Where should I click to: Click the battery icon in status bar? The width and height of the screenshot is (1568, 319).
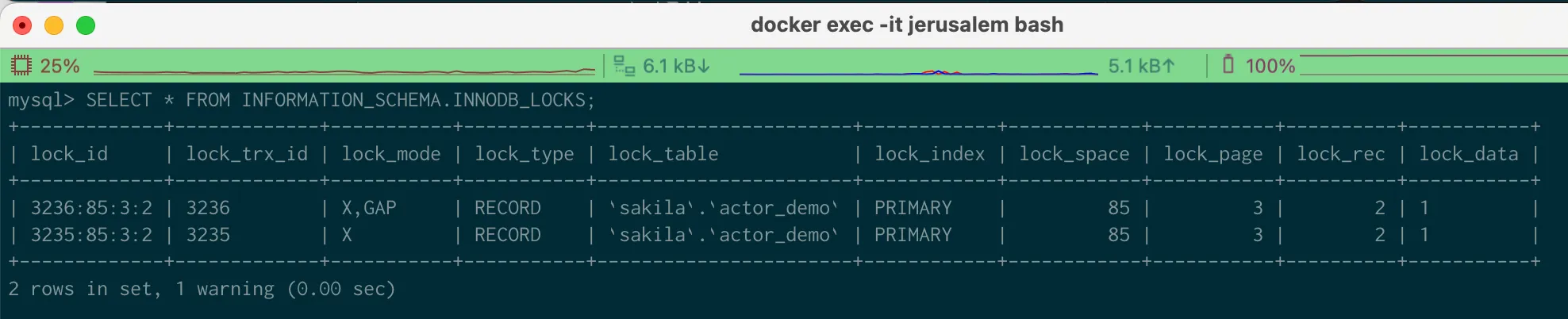(x=1228, y=64)
